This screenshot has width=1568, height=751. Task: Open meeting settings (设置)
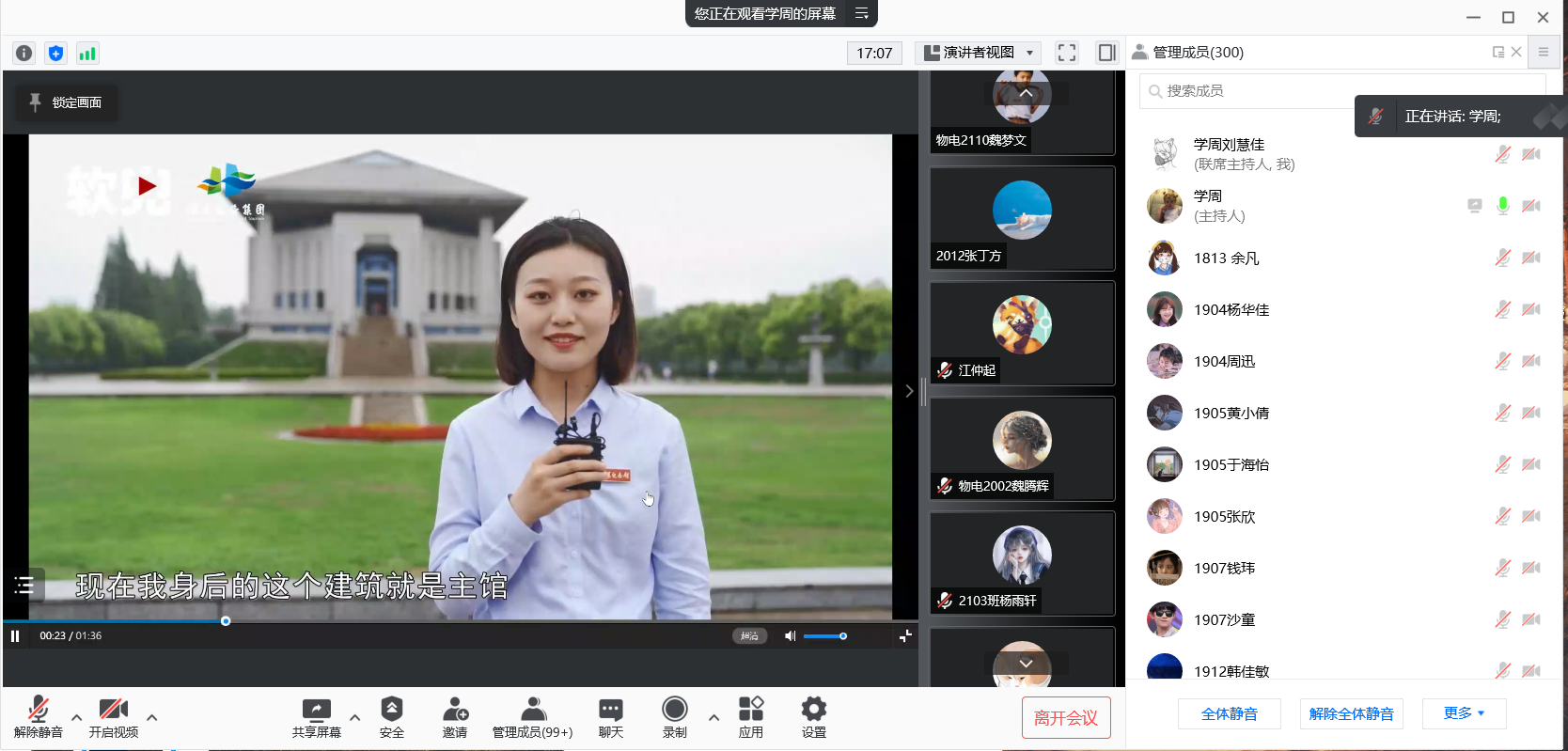point(813,718)
